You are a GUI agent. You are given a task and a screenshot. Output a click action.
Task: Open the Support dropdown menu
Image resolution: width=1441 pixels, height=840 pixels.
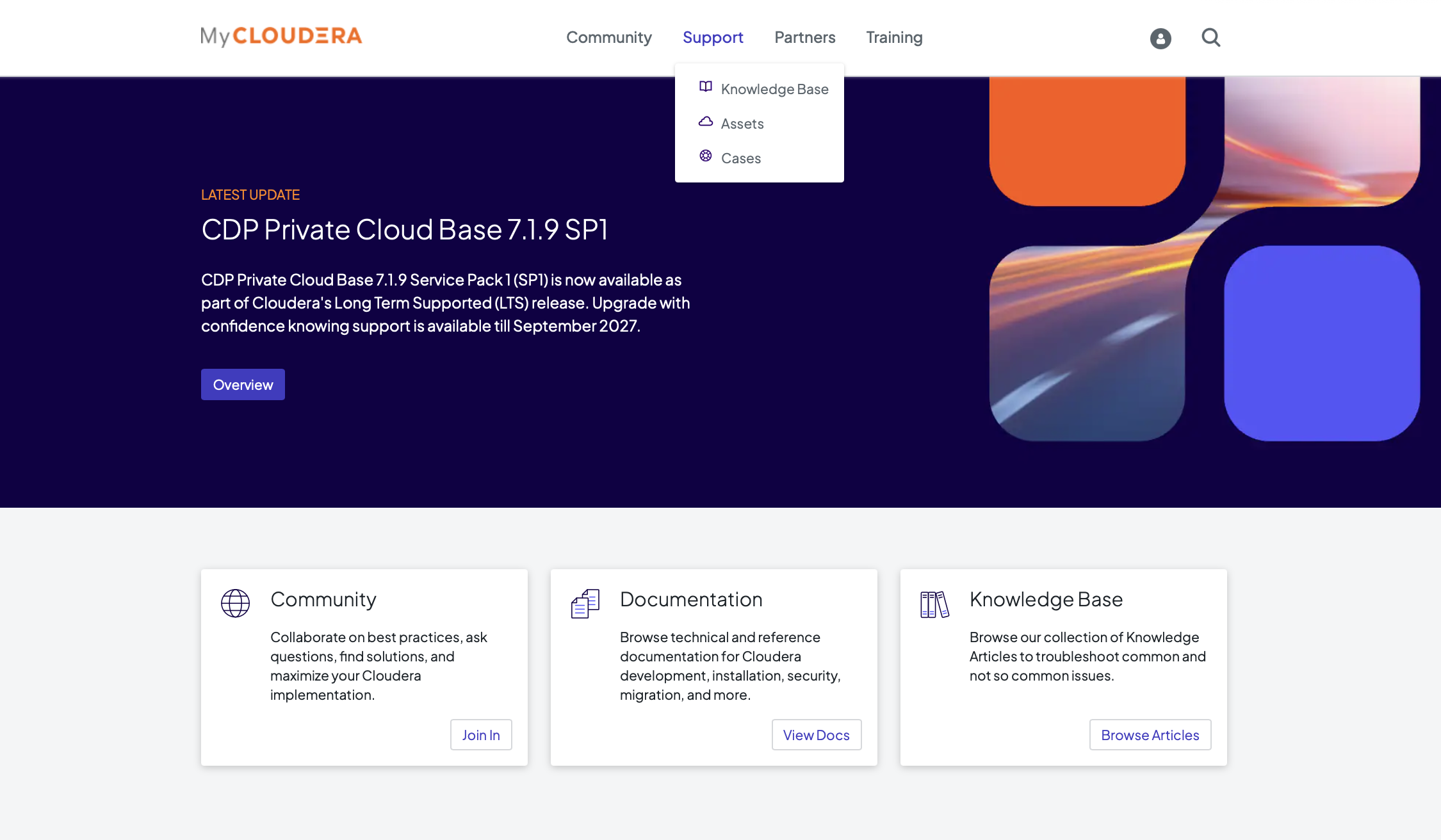[x=713, y=37]
